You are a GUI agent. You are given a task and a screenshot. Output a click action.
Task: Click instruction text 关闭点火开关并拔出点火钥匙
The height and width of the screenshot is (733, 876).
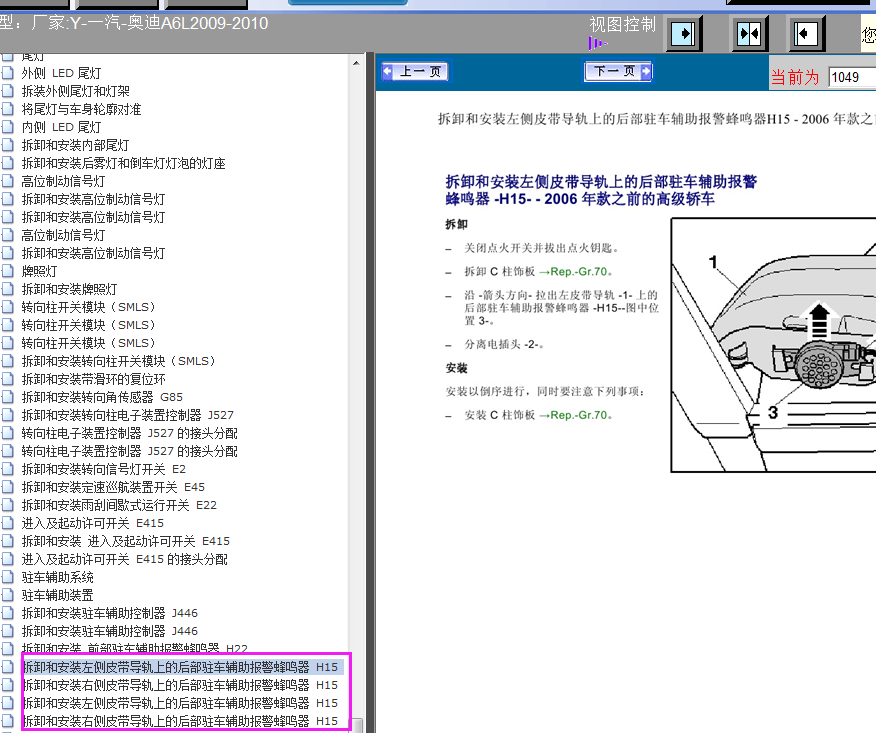[x=541, y=248]
